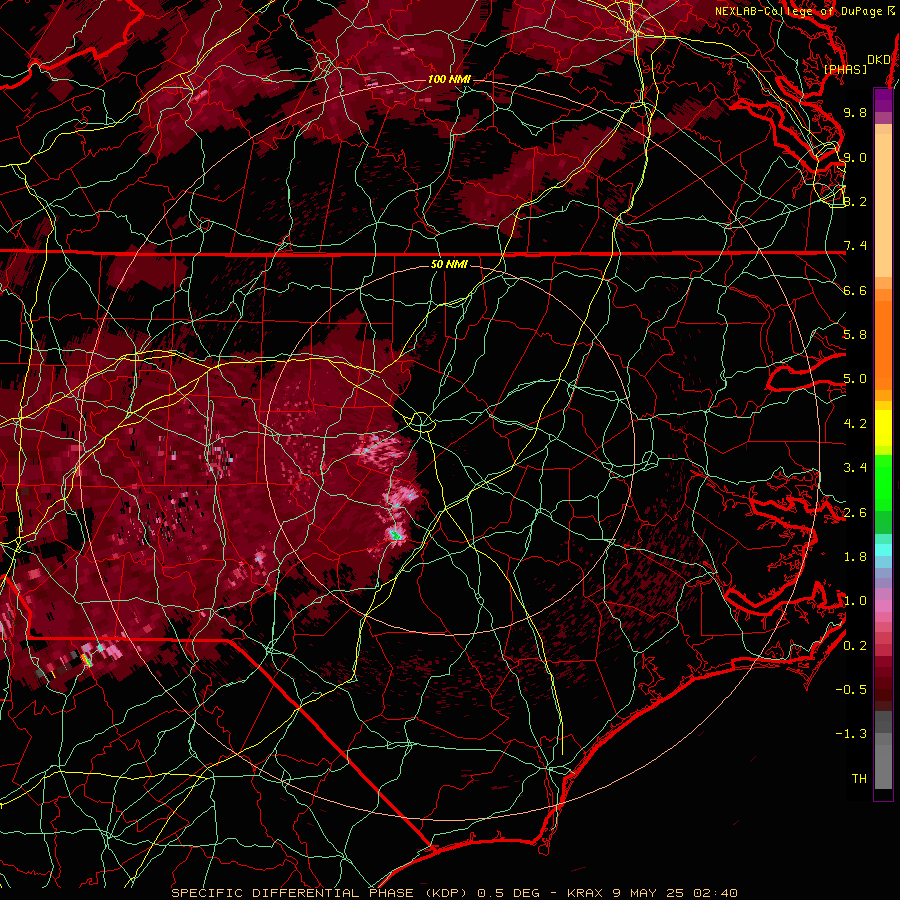Click the 4.2 scale value
Image resolution: width=900 pixels, height=900 pixels.
click(855, 424)
